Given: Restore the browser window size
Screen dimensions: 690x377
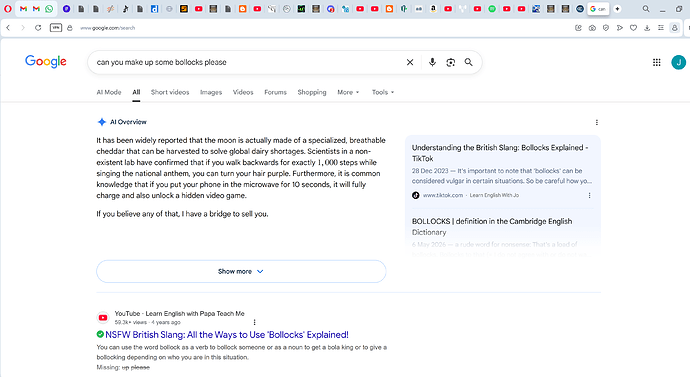Looking at the screenshot, I should (x=679, y=9).
